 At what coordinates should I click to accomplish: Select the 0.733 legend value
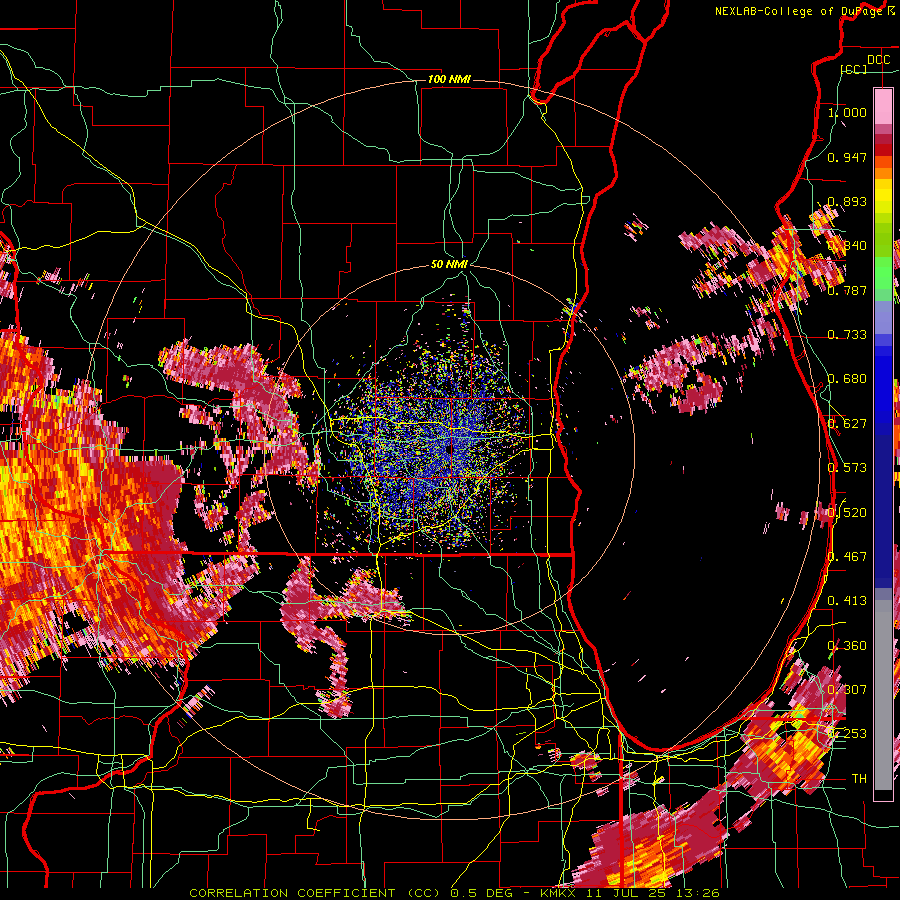847,335
